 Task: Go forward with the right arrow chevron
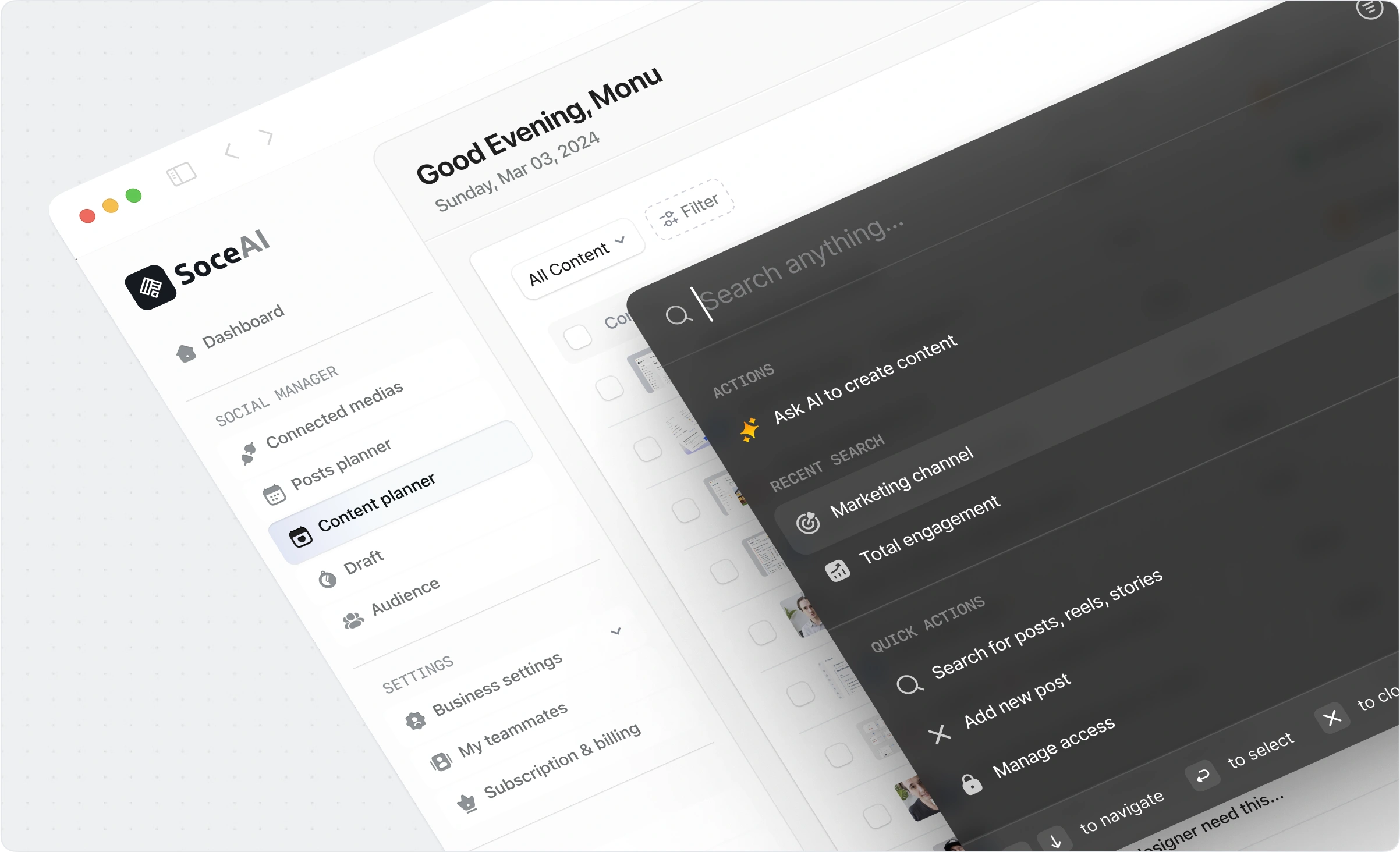(x=267, y=137)
